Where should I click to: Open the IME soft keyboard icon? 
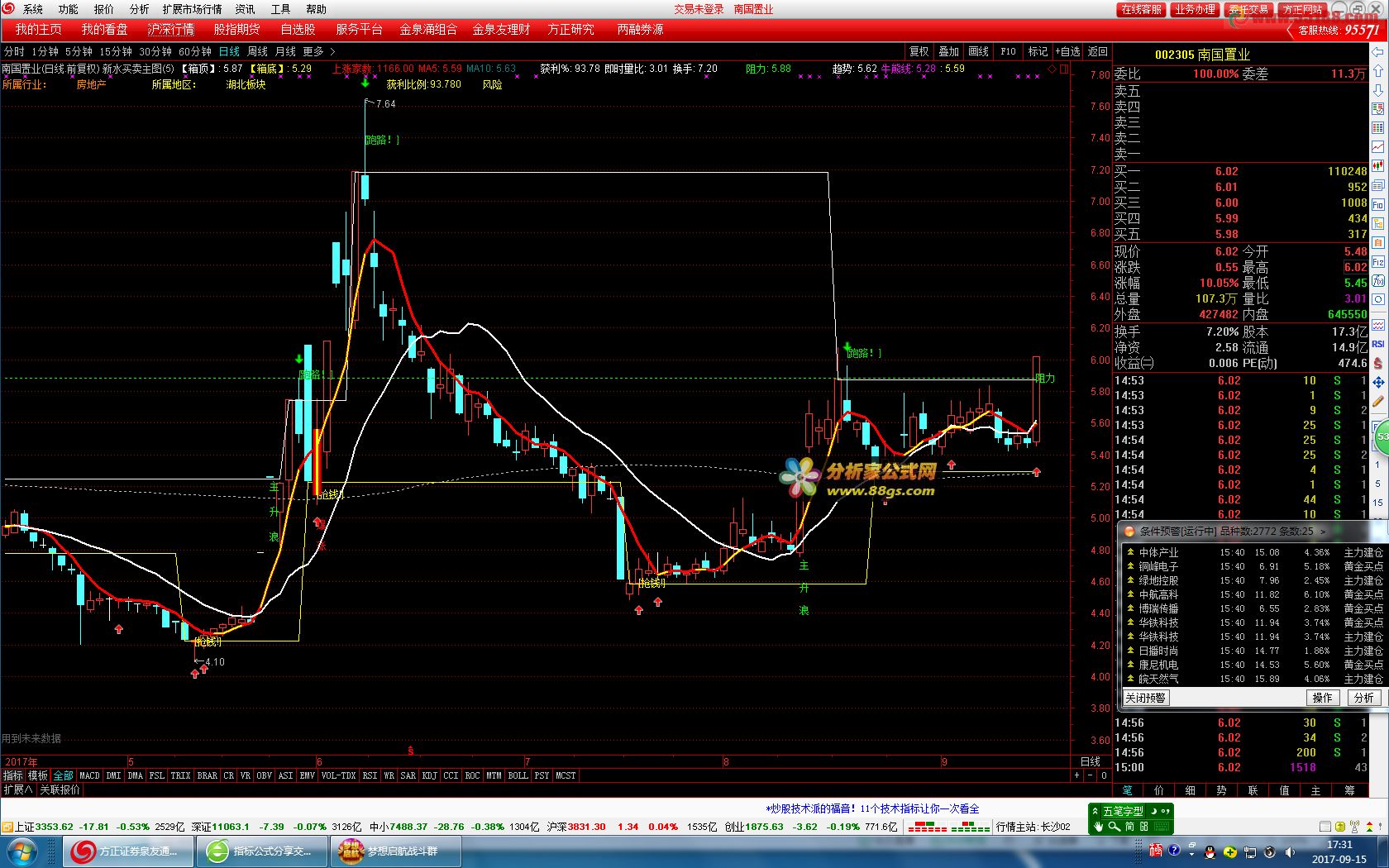[x=1162, y=827]
